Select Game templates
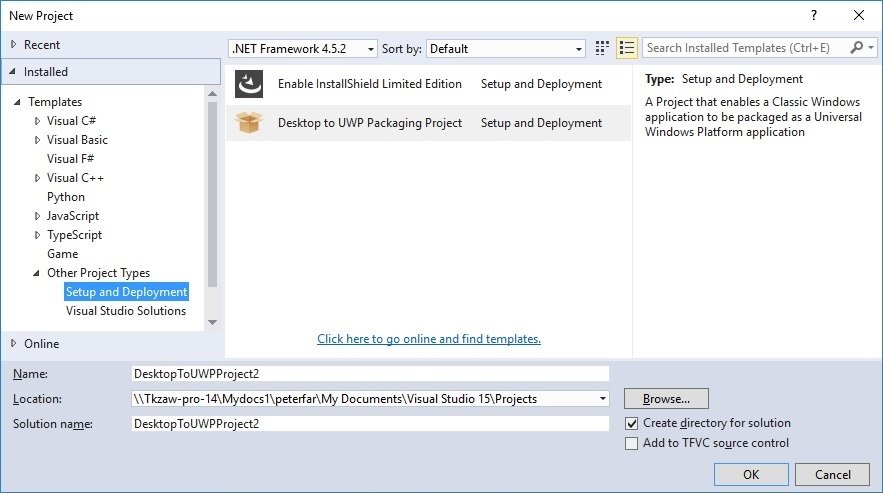This screenshot has width=883, height=493. [63, 254]
